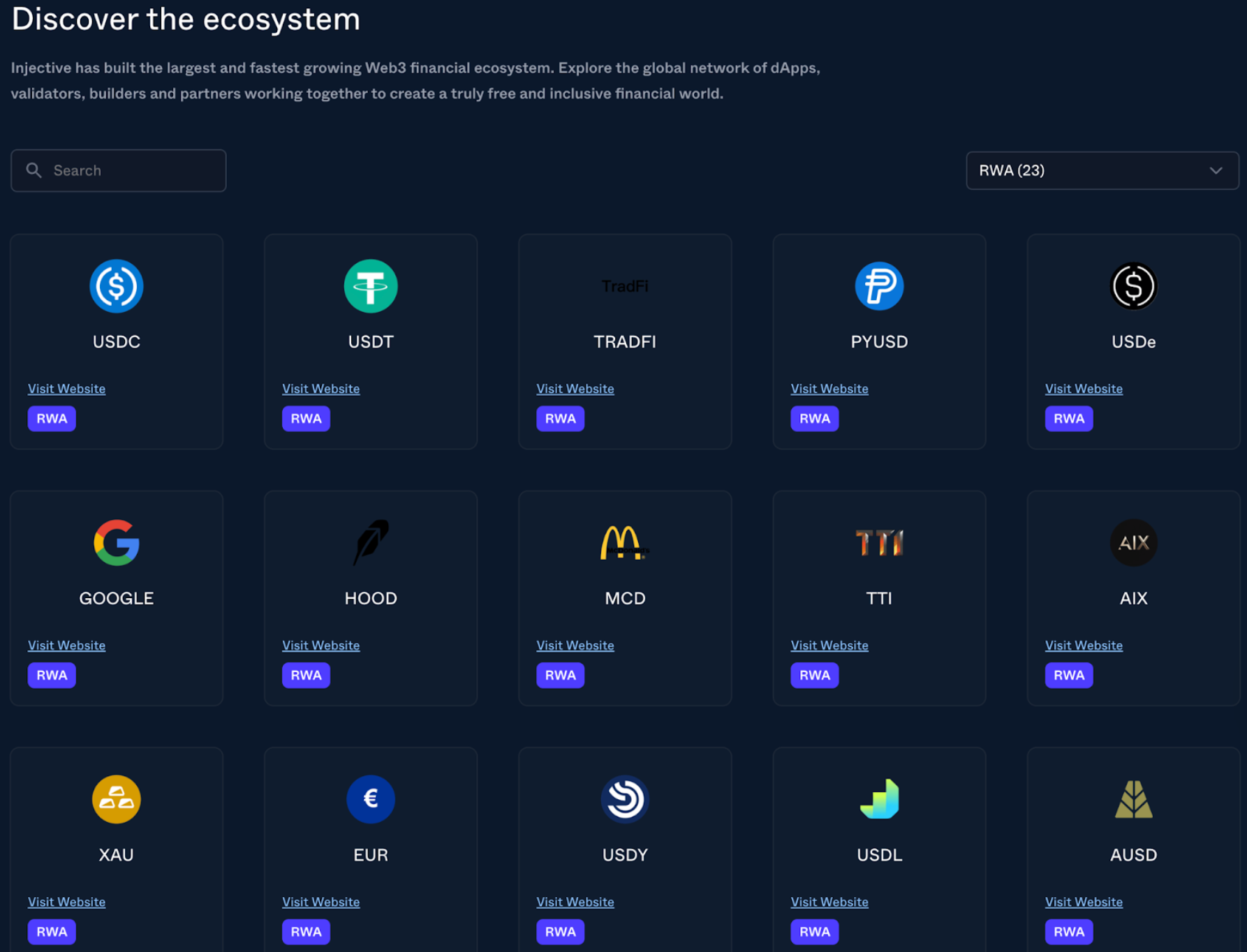This screenshot has height=952, width=1247.
Task: Click the AUSD card title text
Action: click(1133, 855)
